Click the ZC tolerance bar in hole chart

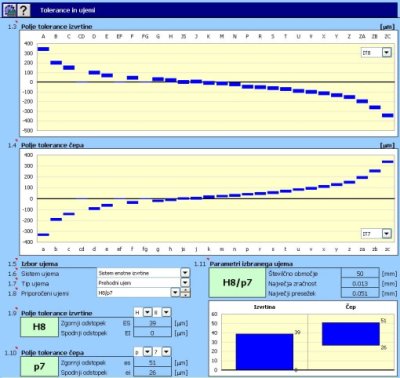pos(388,115)
